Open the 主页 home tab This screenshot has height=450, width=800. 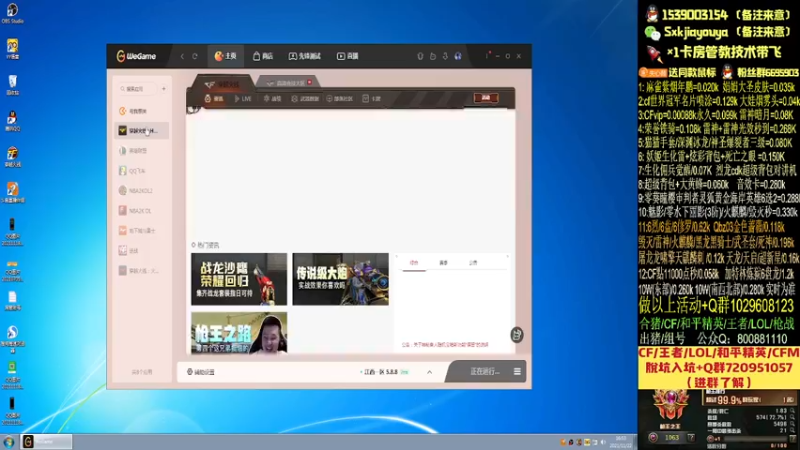[x=226, y=56]
